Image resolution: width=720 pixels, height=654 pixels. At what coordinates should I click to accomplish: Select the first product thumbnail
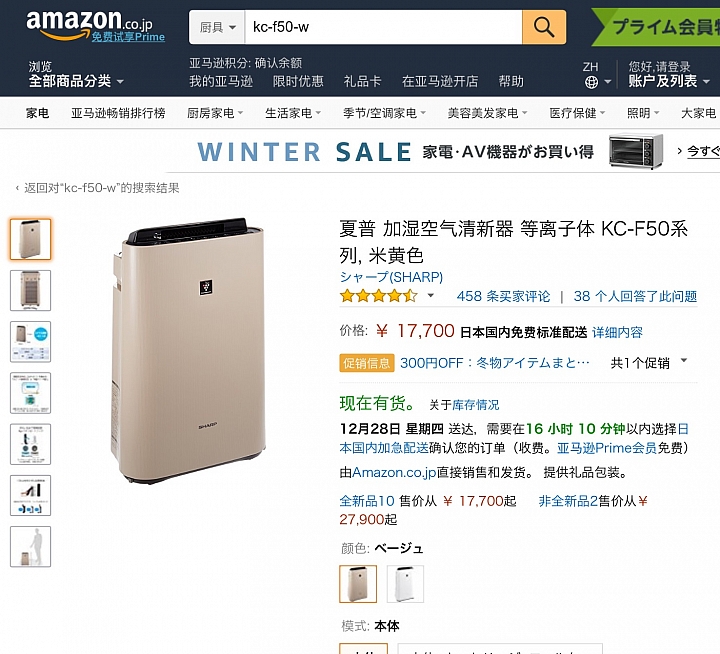pos(30,239)
